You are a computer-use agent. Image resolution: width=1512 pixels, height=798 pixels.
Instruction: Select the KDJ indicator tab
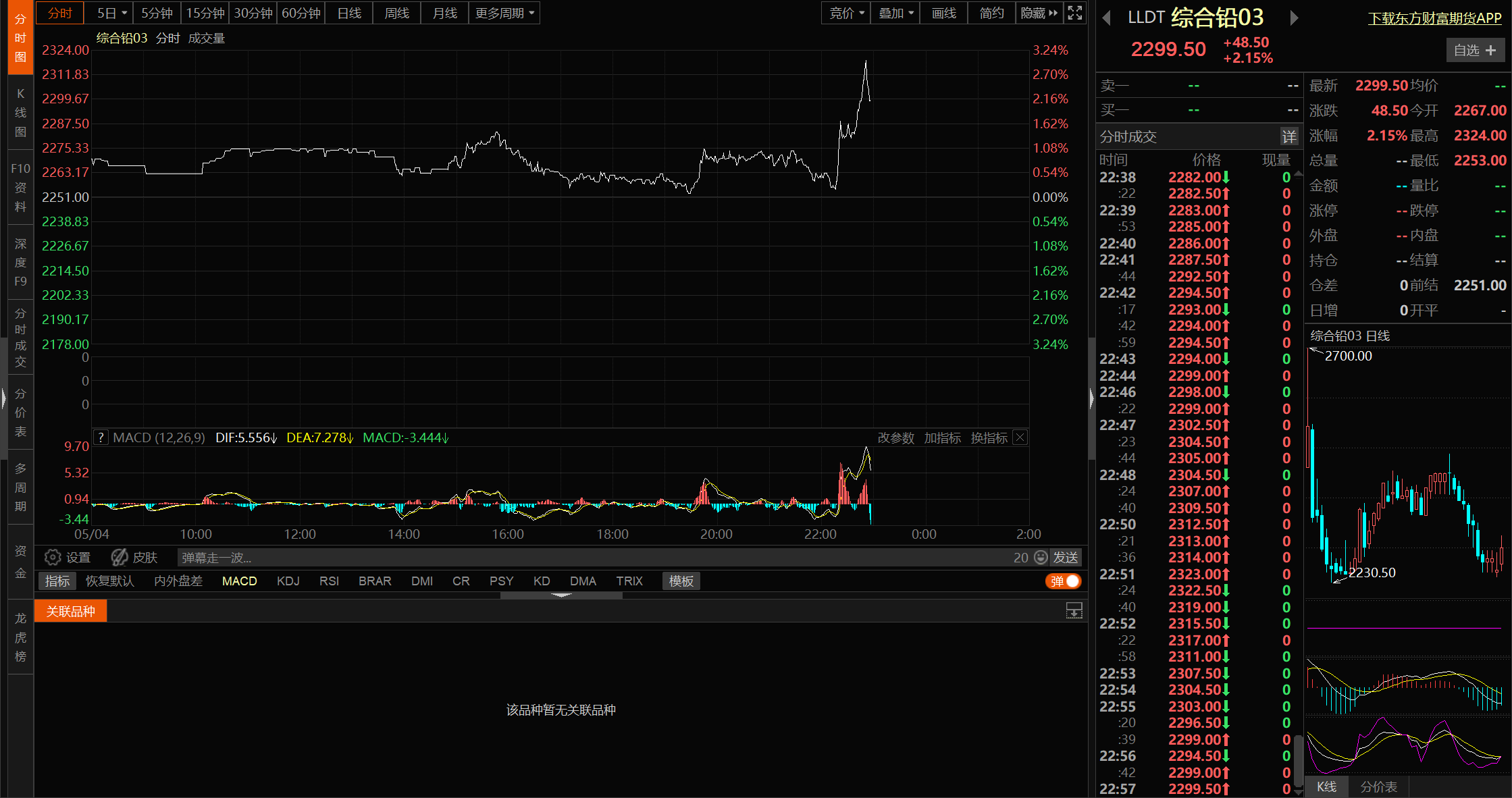[288, 581]
